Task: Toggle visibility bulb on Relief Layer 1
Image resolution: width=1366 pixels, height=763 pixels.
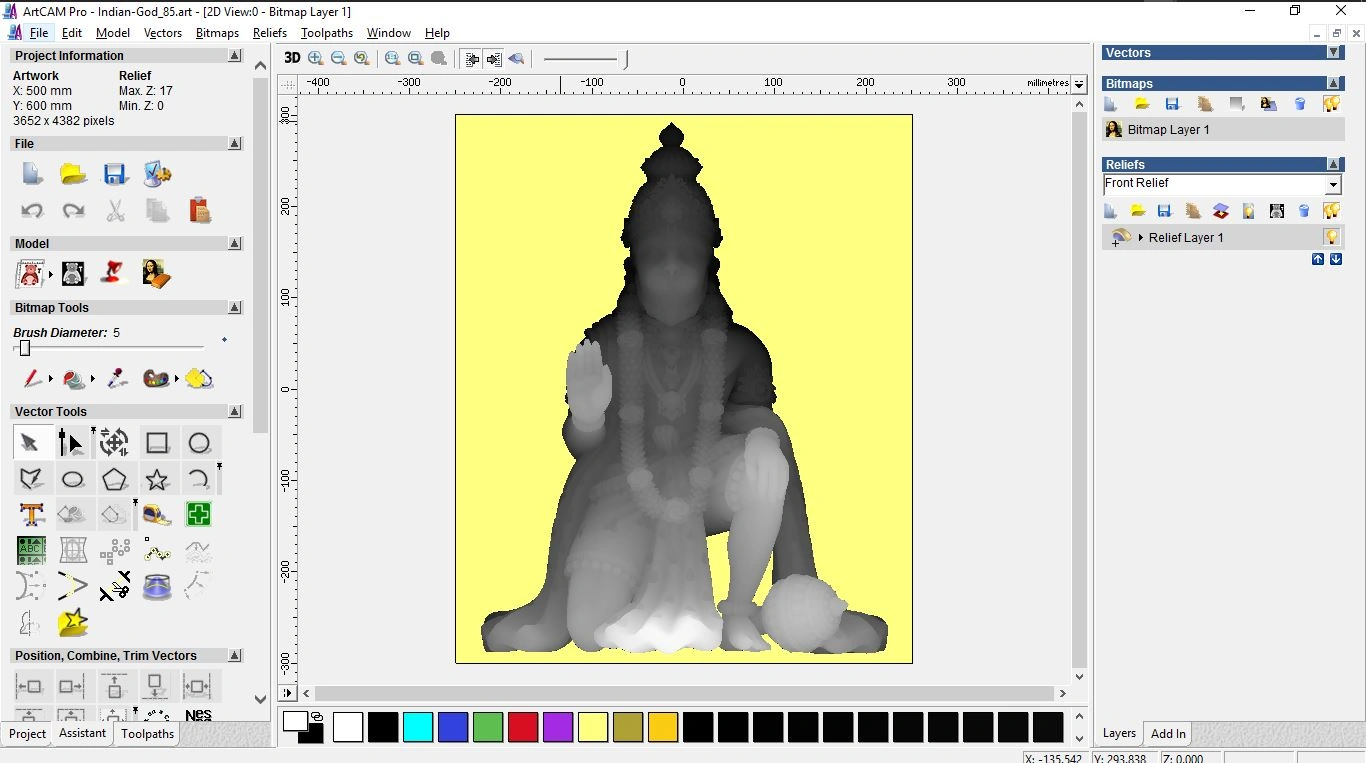Action: [1332, 237]
